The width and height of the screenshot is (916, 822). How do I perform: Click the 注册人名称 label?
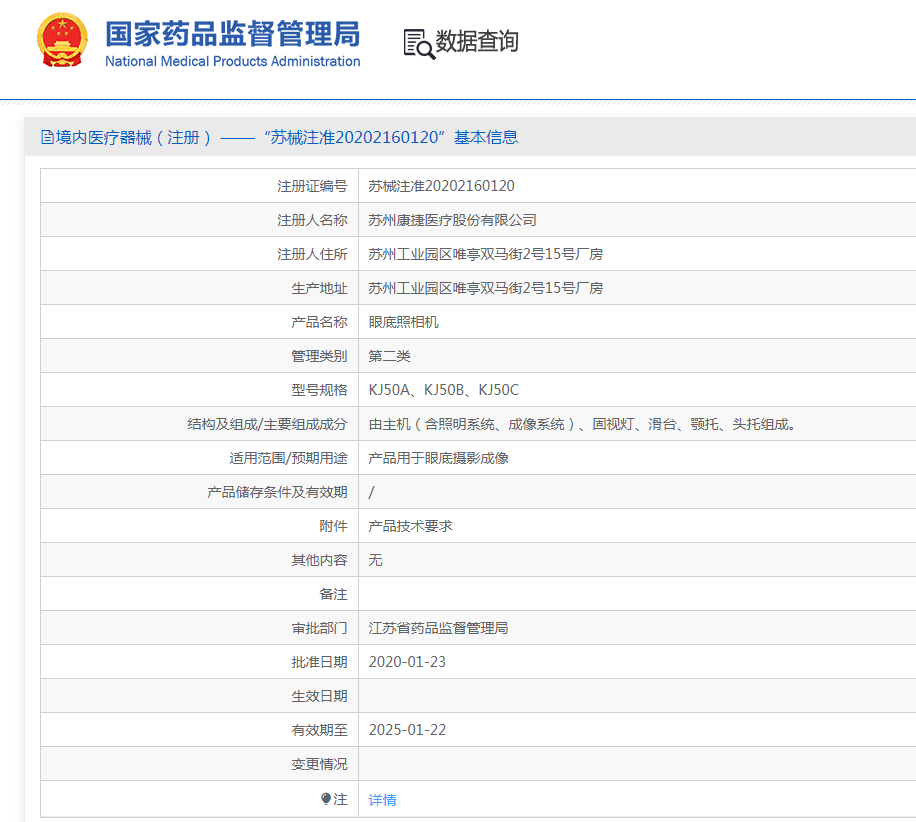pyautogui.click(x=312, y=220)
